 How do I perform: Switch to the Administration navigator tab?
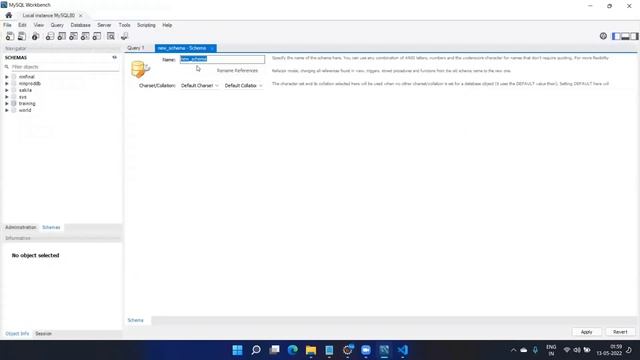click(21, 227)
